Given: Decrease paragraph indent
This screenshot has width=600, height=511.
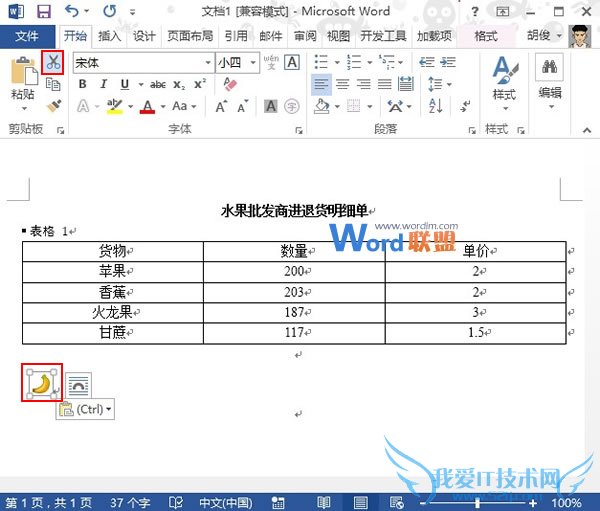Looking at the screenshot, I should pyautogui.click(x=427, y=62).
